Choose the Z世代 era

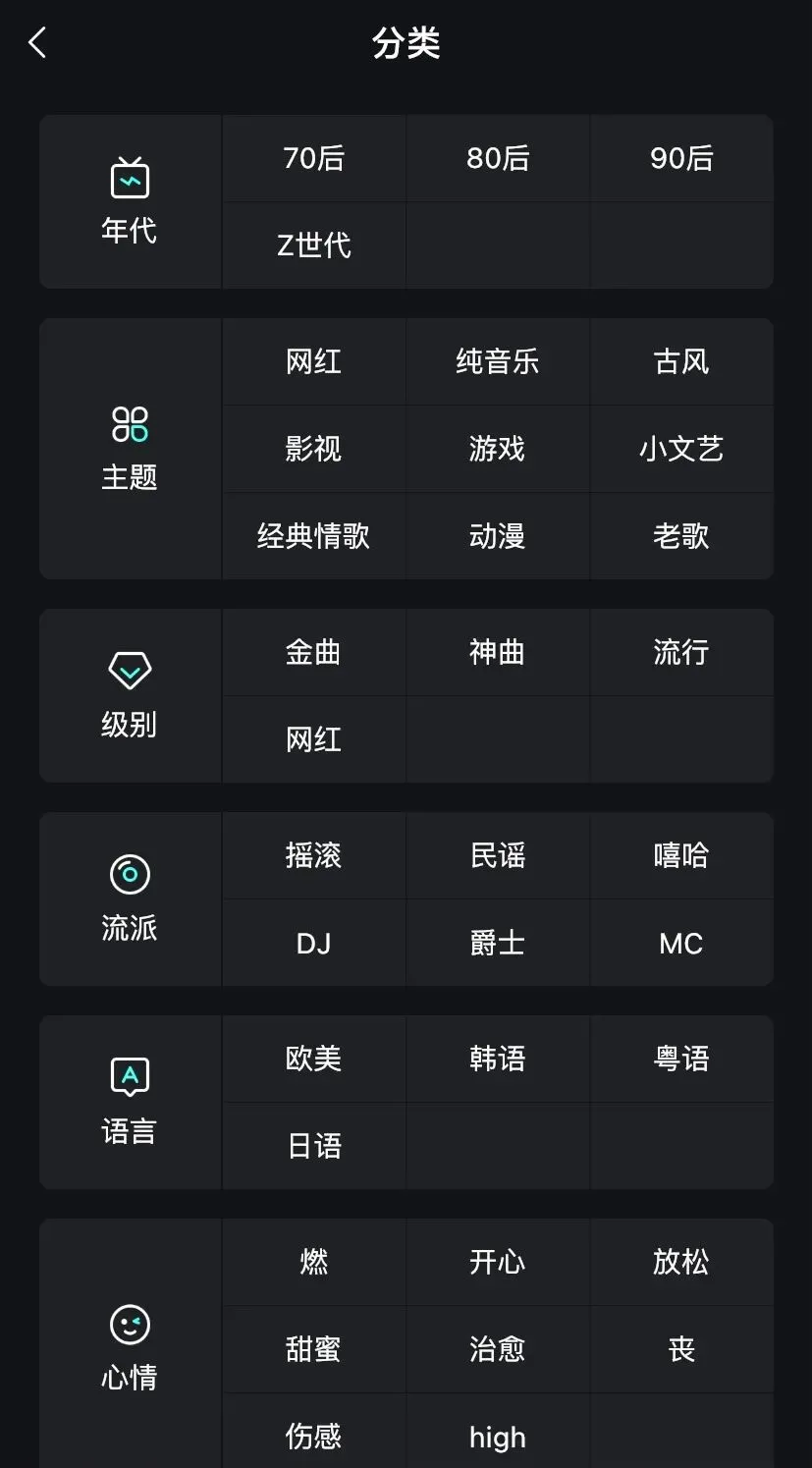coord(314,245)
